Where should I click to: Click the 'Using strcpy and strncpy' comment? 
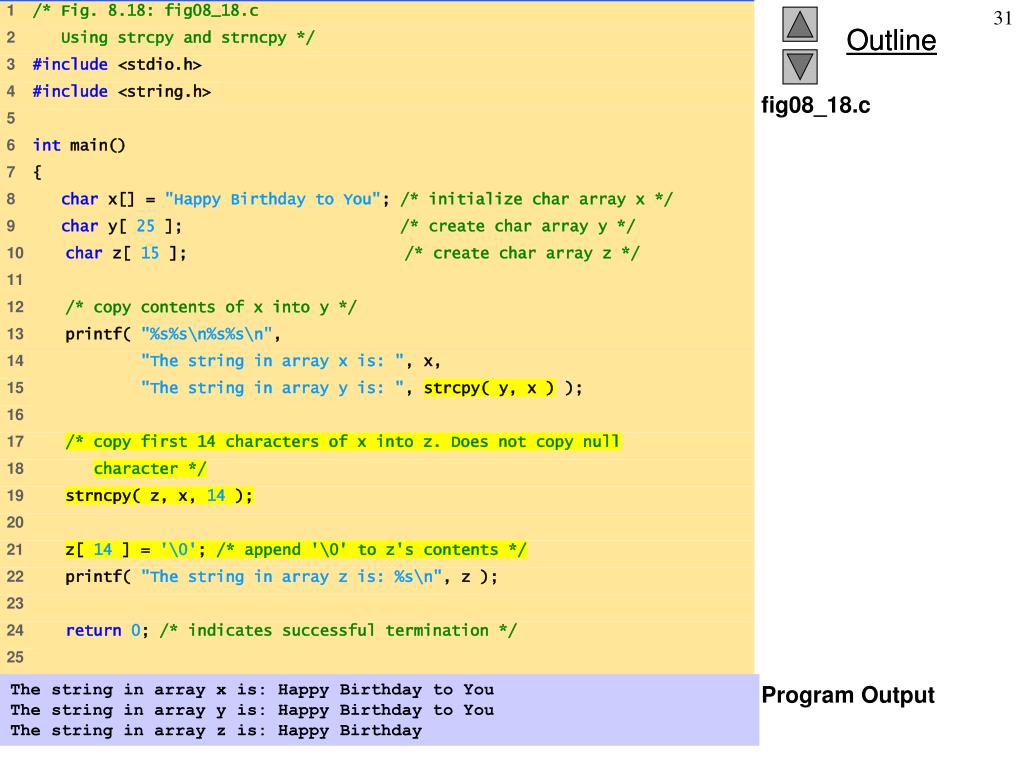[187, 38]
